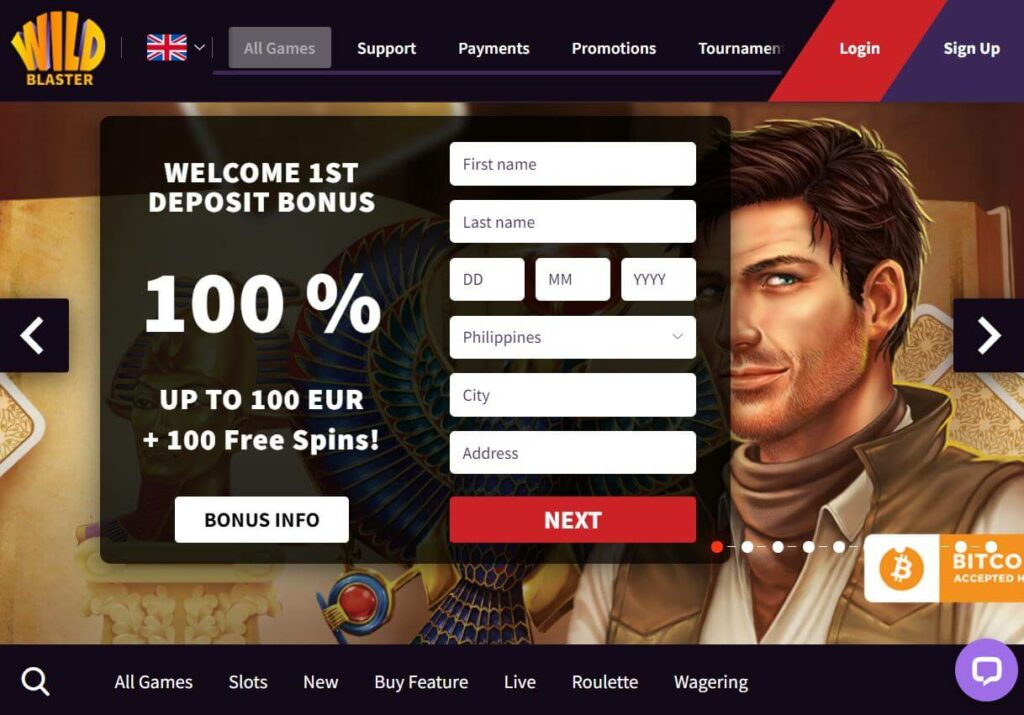Focus the First name input field
Viewport: 1024px width, 715px height.
tap(573, 164)
